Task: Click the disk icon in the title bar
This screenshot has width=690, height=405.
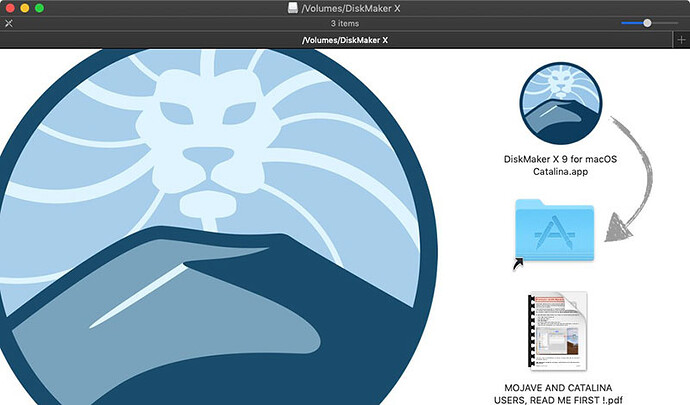Action: [291, 8]
